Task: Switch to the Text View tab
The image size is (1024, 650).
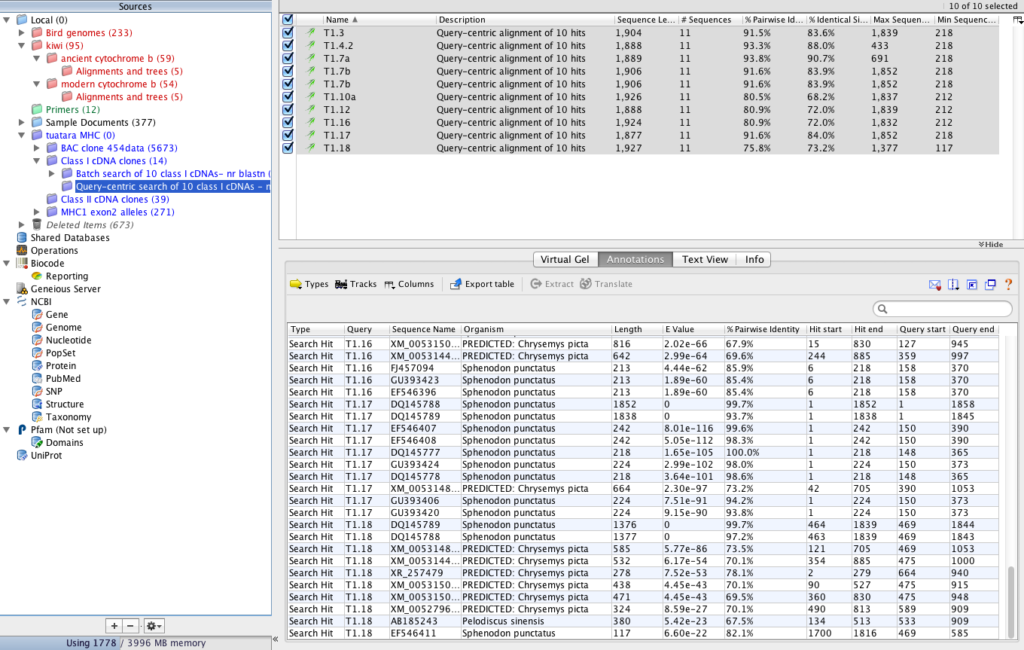Action: coord(704,258)
